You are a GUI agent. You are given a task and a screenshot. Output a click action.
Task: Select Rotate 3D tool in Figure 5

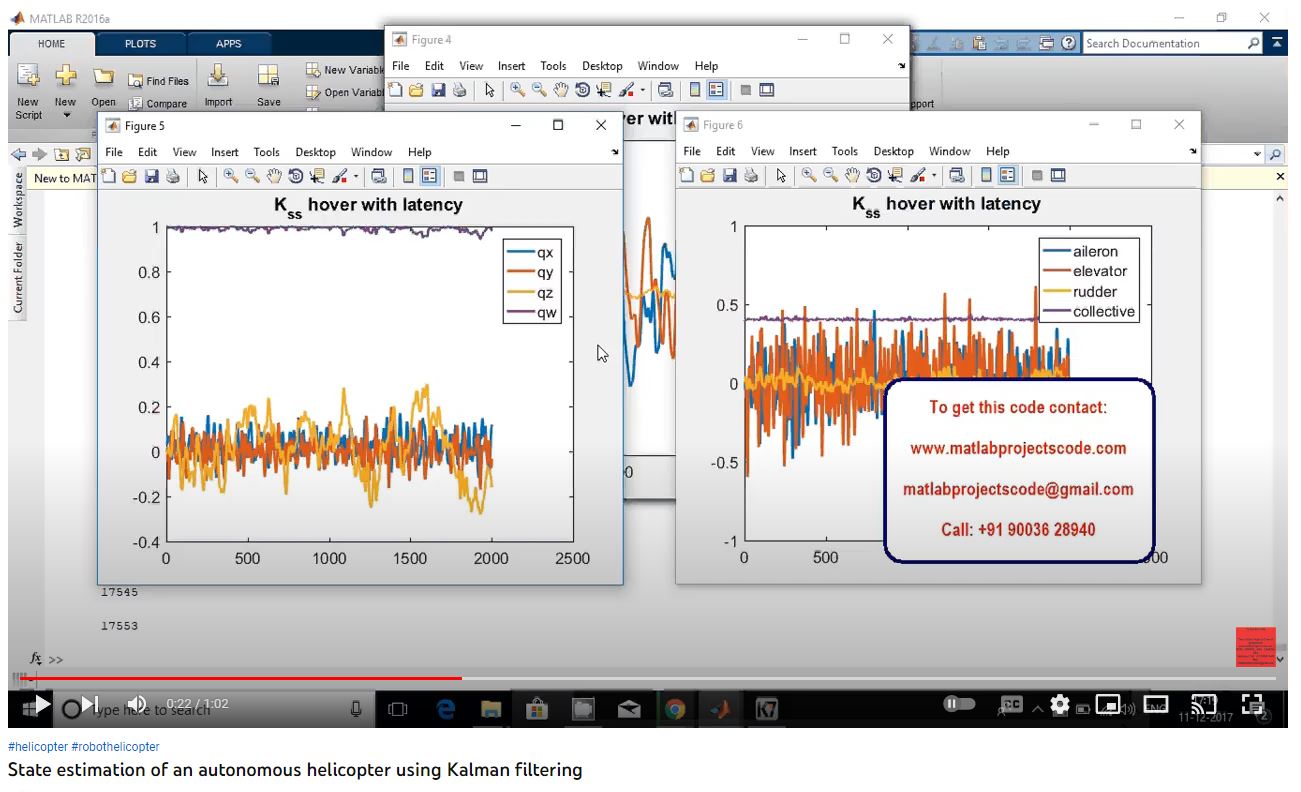296,177
